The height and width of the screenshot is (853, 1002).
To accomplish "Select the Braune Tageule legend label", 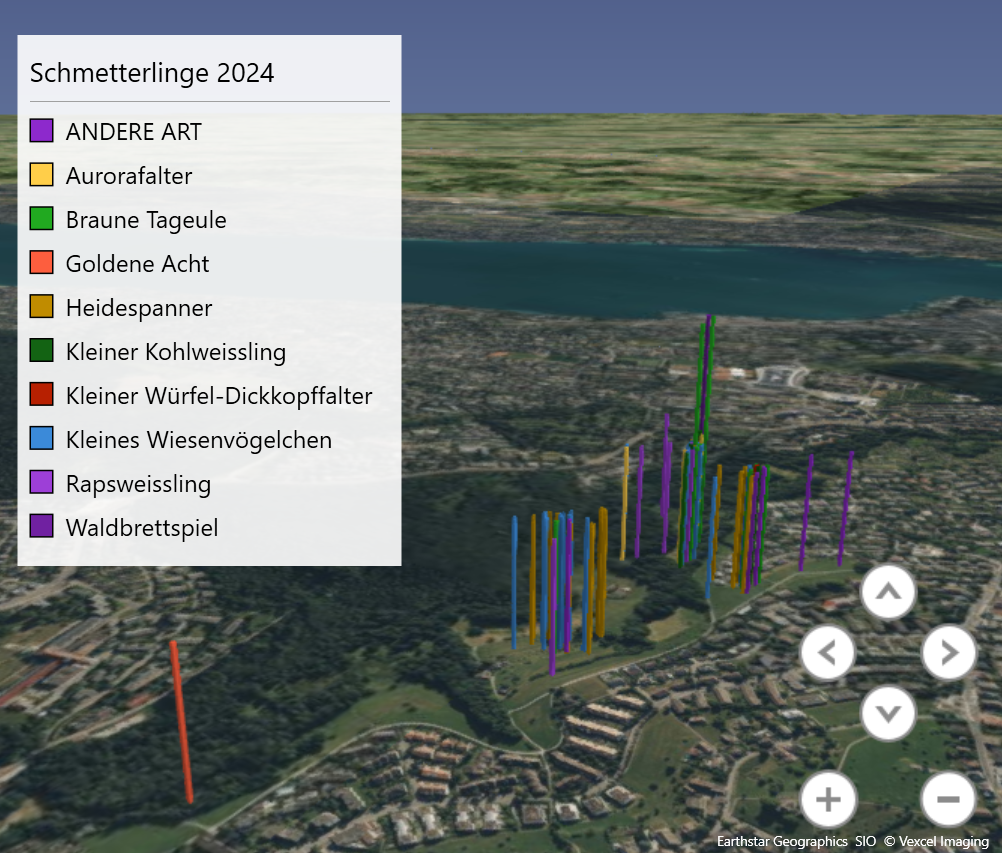I will click(x=146, y=220).
